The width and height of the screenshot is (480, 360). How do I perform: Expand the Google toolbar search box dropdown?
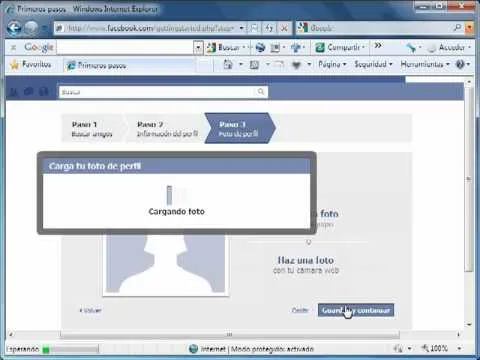(198, 48)
